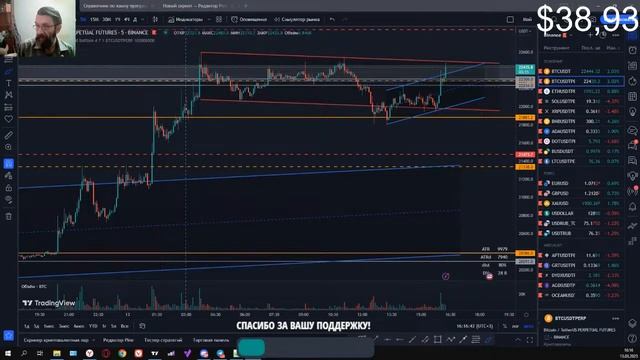Open the Торговая панель tab
This screenshot has width=640, height=360.
pyautogui.click(x=211, y=340)
